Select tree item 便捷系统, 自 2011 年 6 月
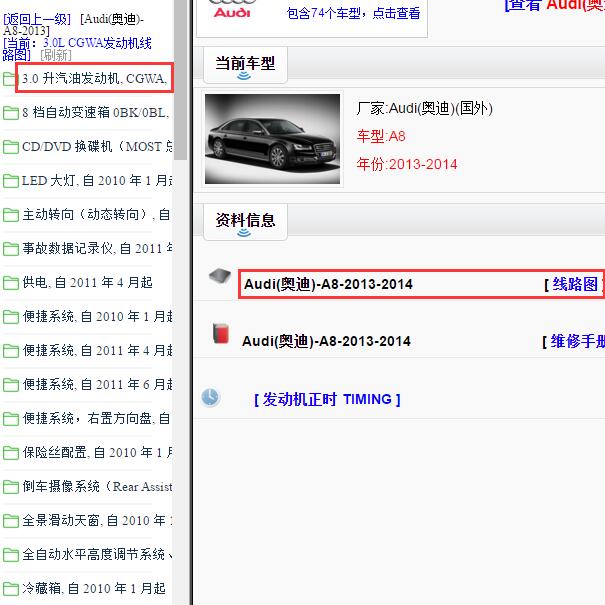605x605 pixels. pos(97,384)
